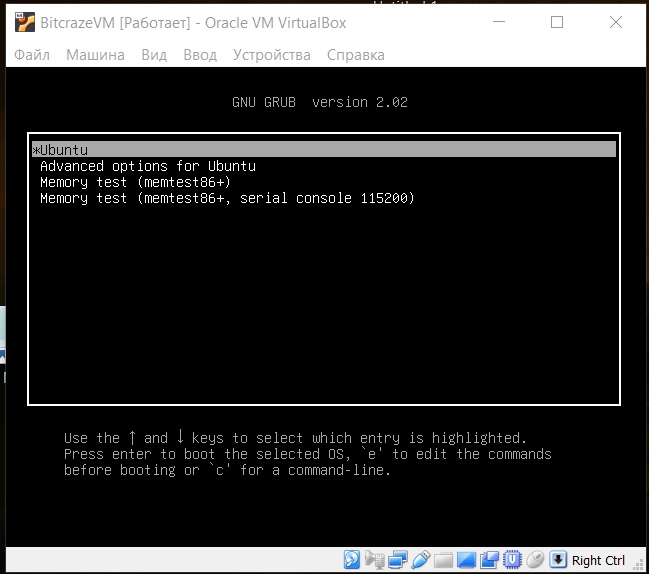Viewport: 649px width, 574px height.
Task: Toggle keyboard capture arrow indicator
Action: pyautogui.click(x=559, y=560)
